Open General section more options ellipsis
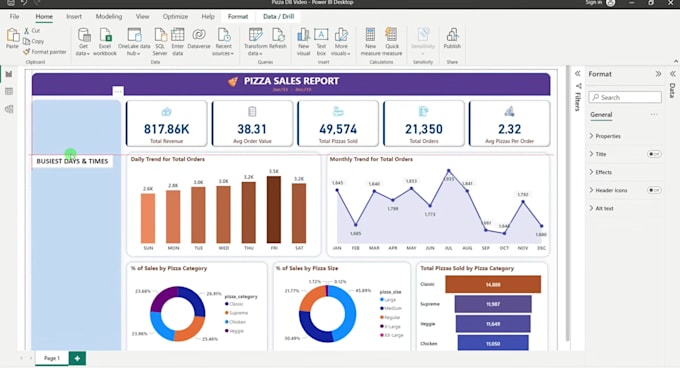 click(x=654, y=114)
